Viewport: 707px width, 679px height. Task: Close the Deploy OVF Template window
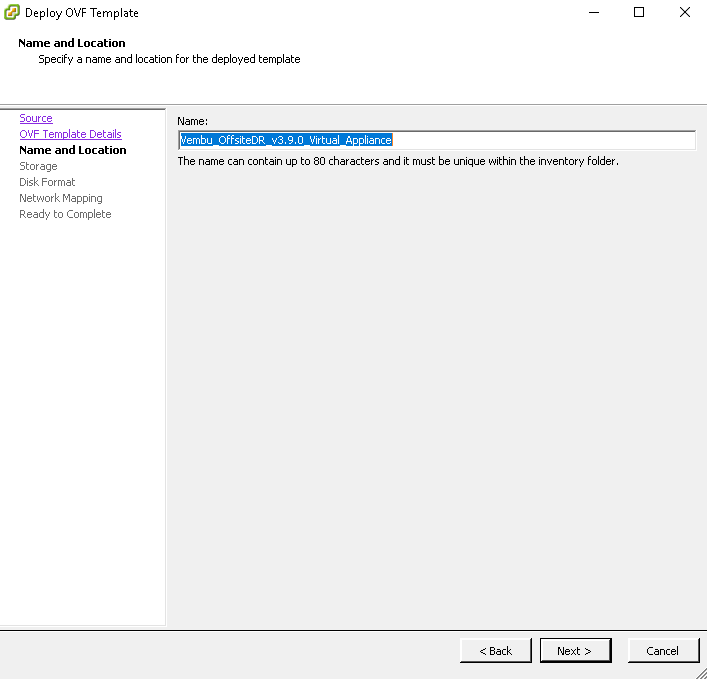tap(684, 13)
